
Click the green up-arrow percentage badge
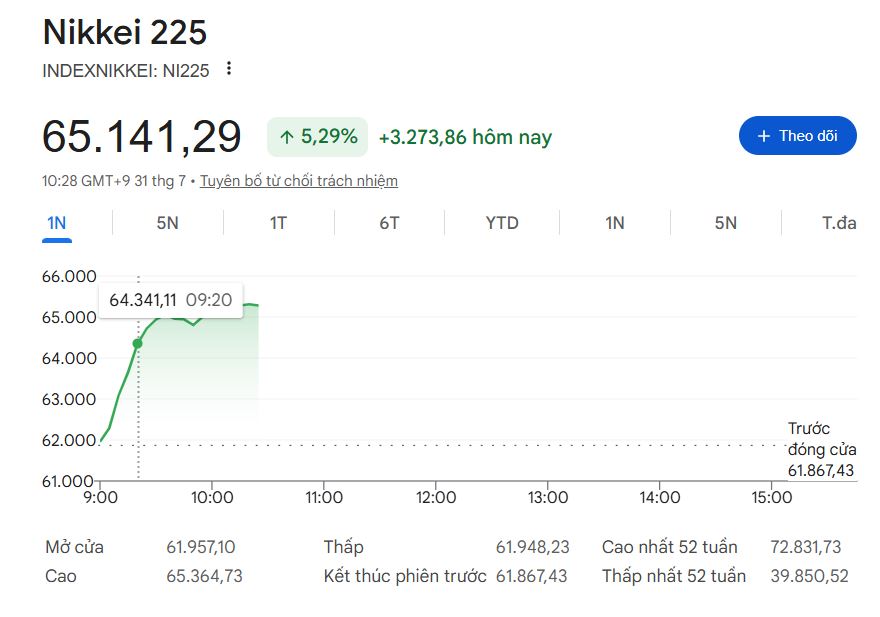pyautogui.click(x=318, y=136)
